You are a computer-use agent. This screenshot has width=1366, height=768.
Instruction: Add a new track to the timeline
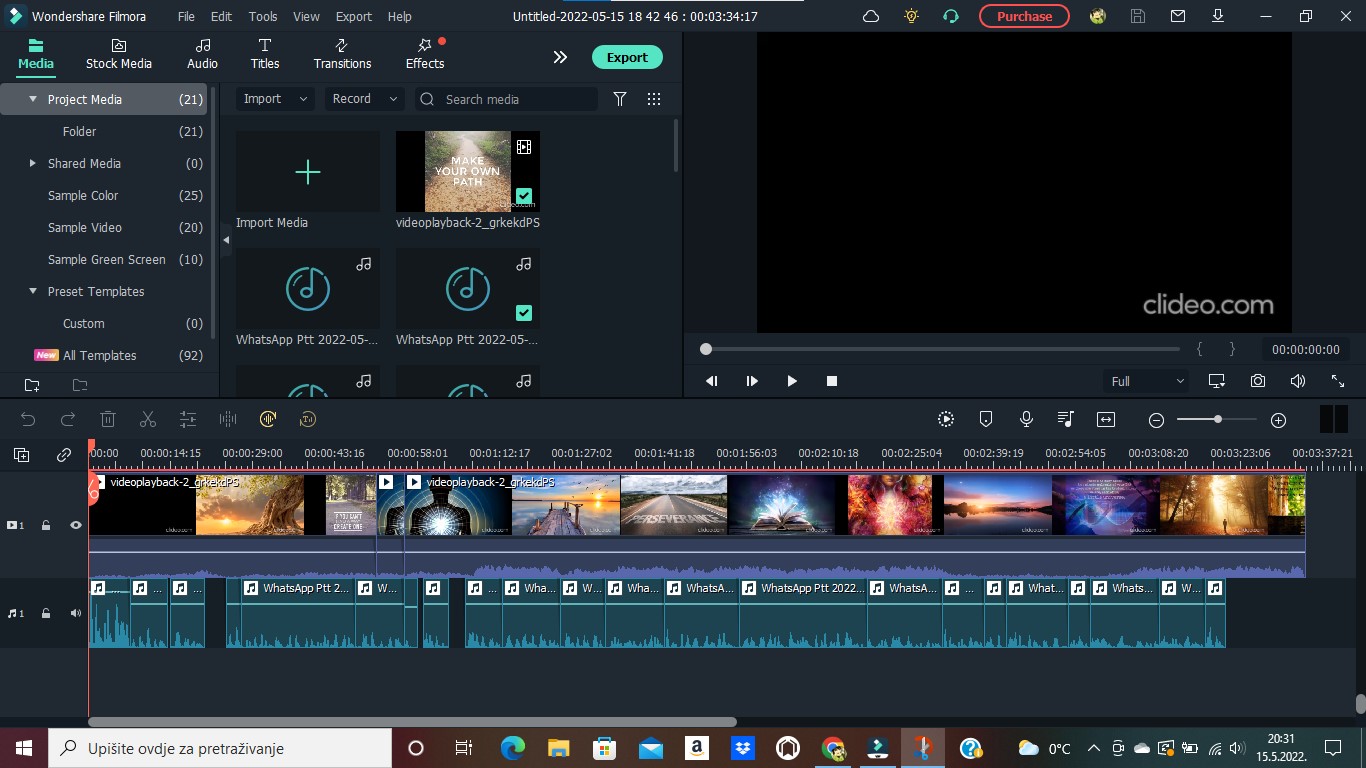[22, 455]
